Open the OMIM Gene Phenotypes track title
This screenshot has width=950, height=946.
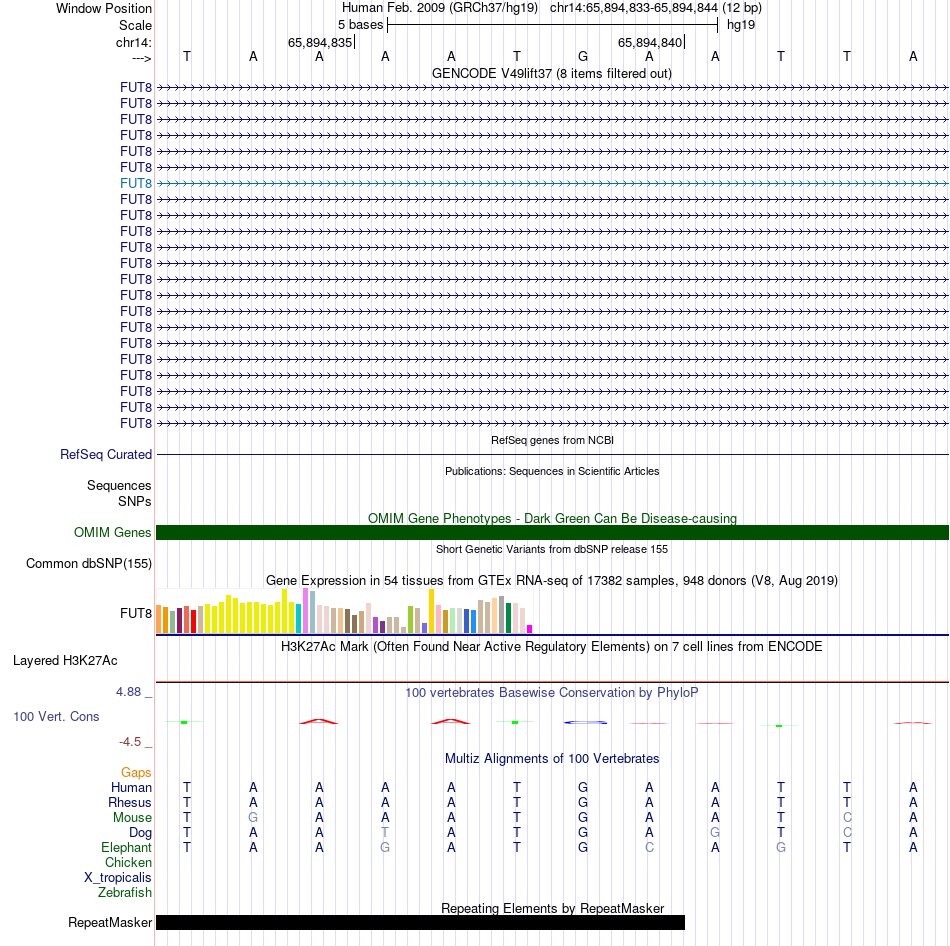coord(552,518)
